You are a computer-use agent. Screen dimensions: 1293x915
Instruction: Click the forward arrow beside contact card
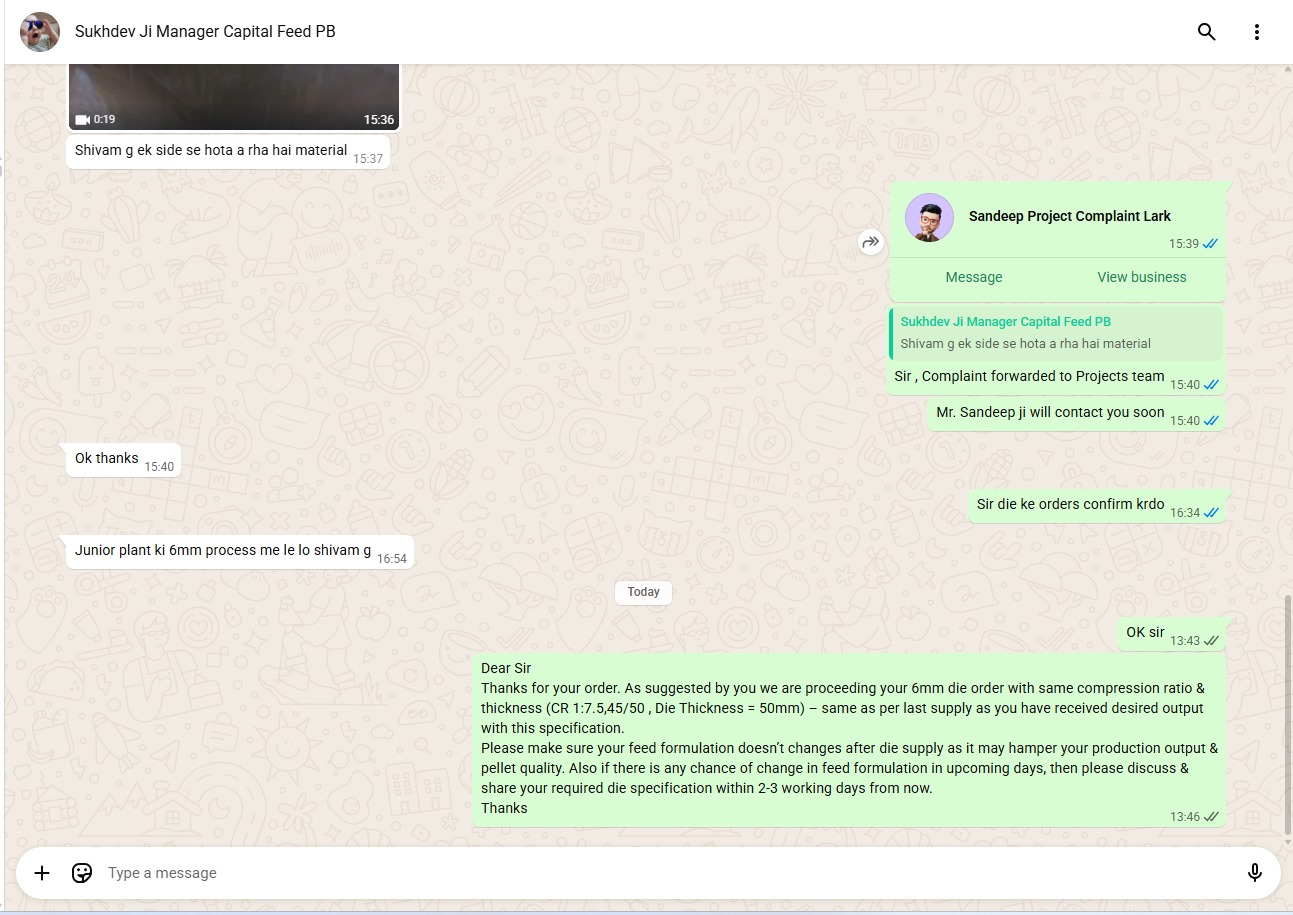(x=871, y=242)
